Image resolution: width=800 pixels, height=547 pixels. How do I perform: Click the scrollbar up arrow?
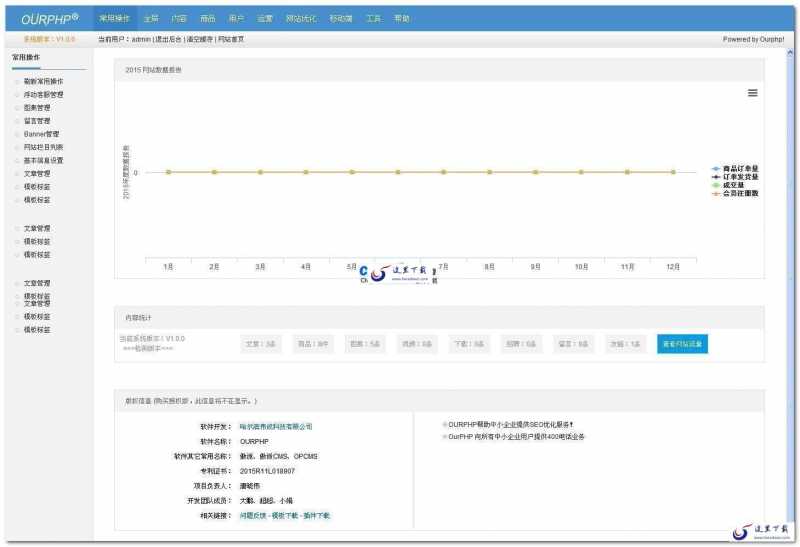(x=790, y=53)
